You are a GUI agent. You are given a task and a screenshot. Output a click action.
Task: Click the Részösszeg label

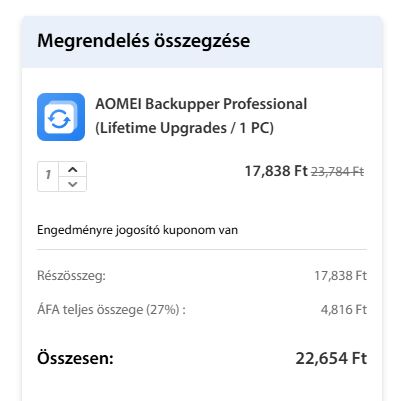click(71, 276)
